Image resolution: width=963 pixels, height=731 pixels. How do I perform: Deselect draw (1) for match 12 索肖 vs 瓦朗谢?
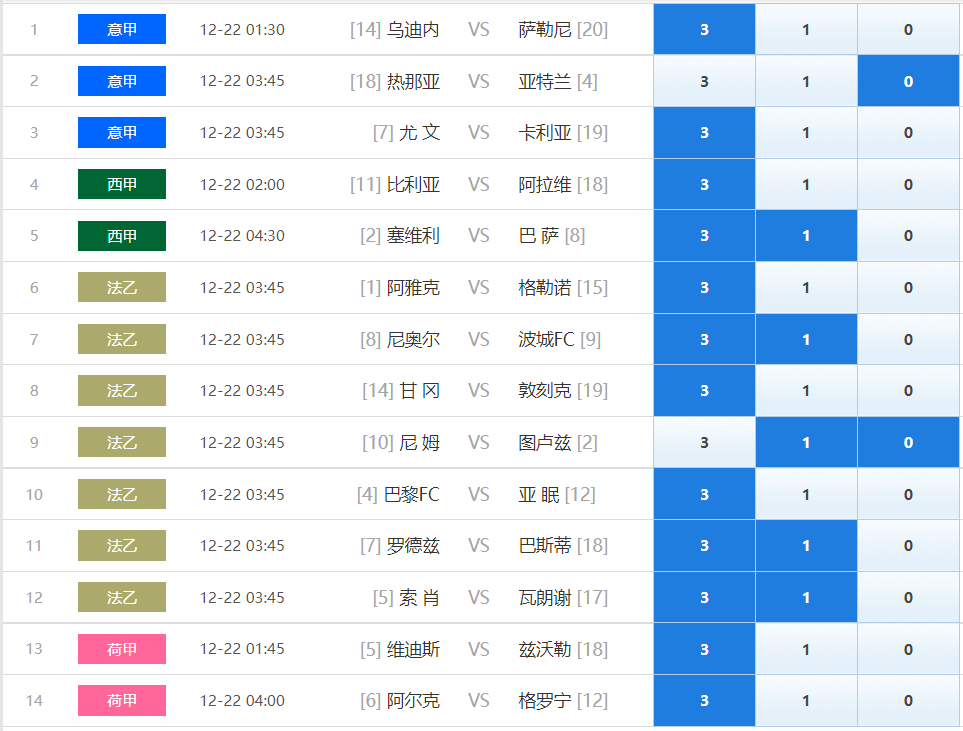click(806, 597)
